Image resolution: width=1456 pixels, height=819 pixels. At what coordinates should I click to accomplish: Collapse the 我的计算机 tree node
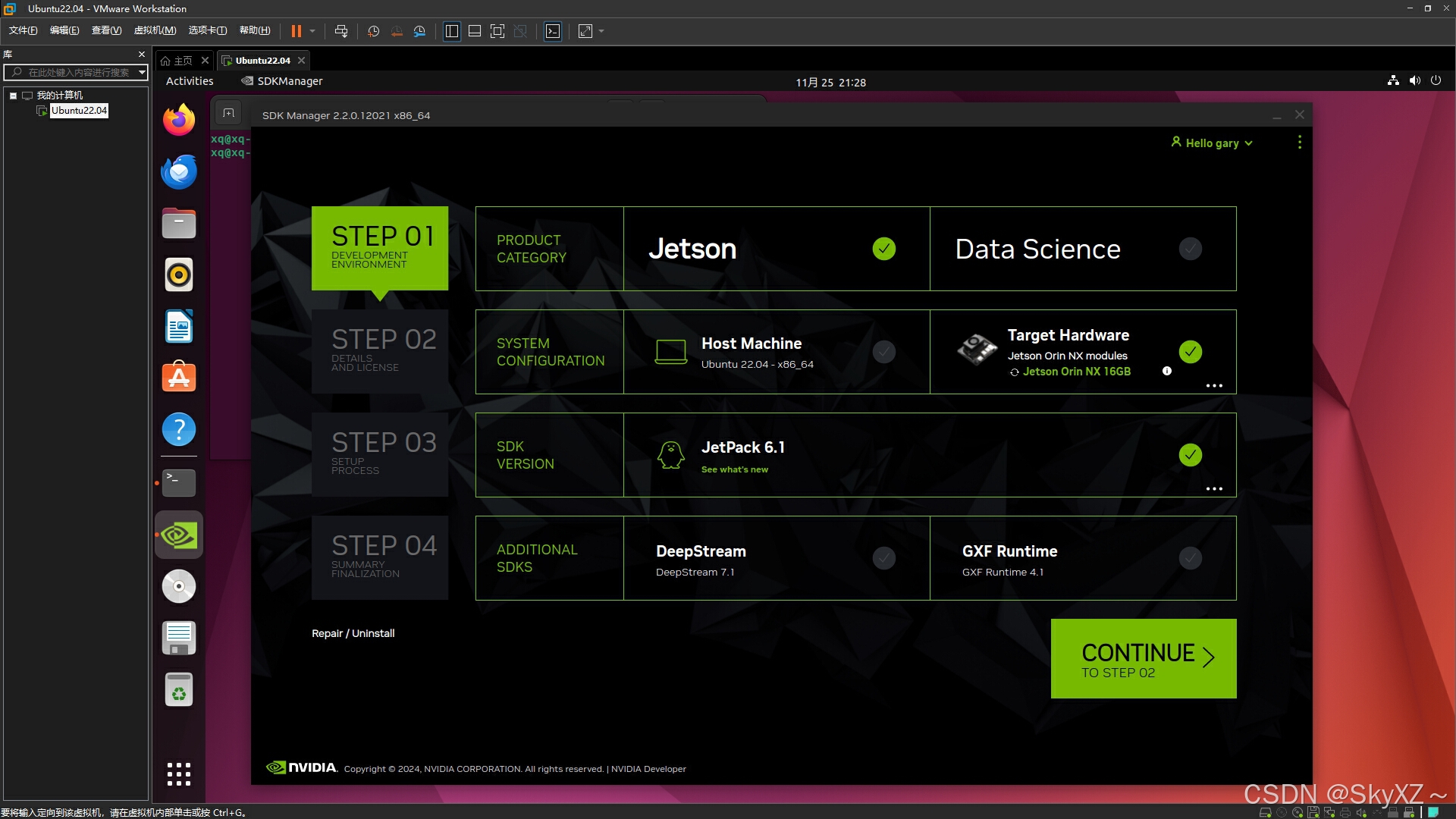point(13,96)
